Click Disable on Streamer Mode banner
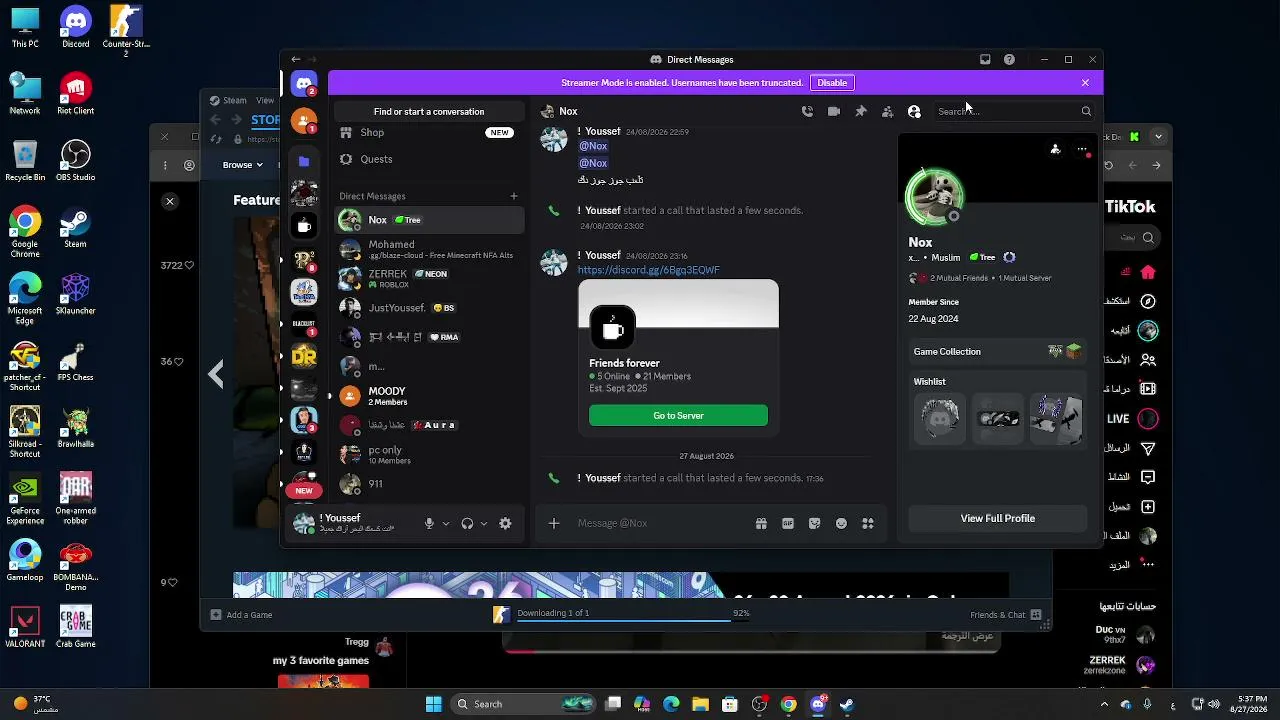Viewport: 1280px width, 720px height. point(832,83)
